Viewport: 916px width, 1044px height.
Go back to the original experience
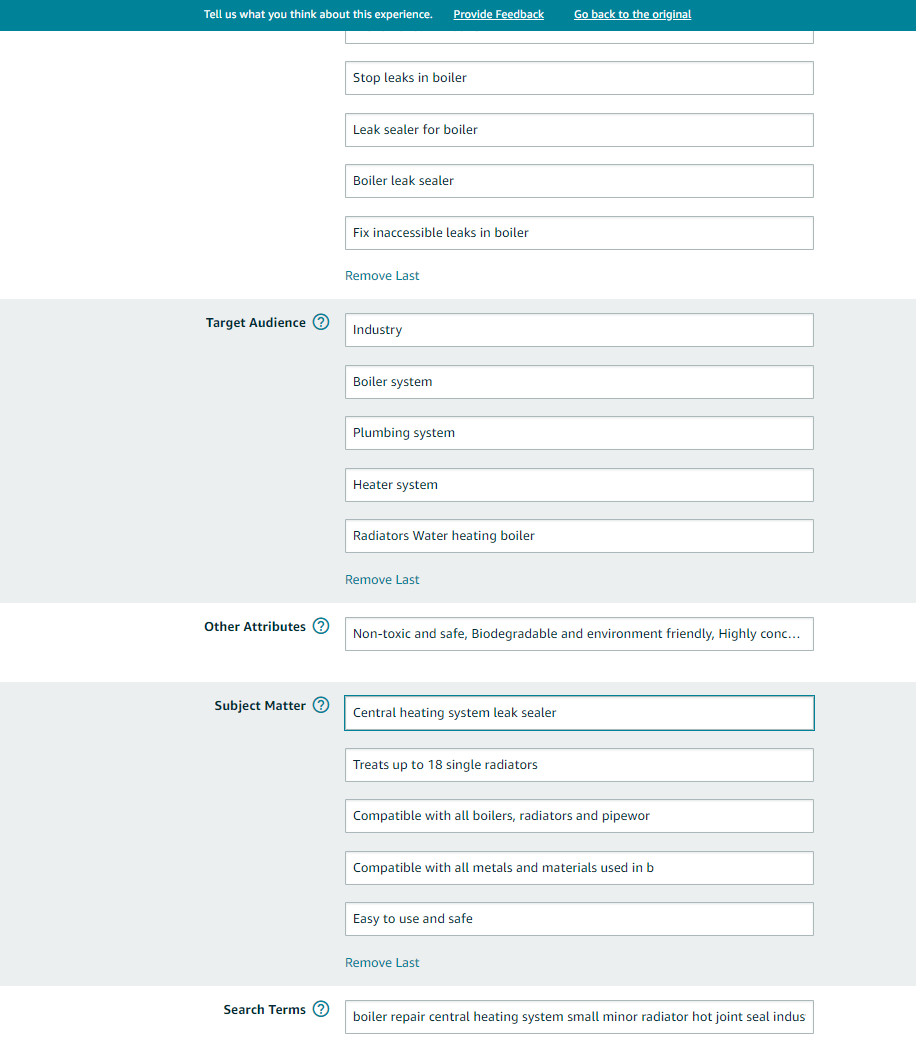point(632,15)
